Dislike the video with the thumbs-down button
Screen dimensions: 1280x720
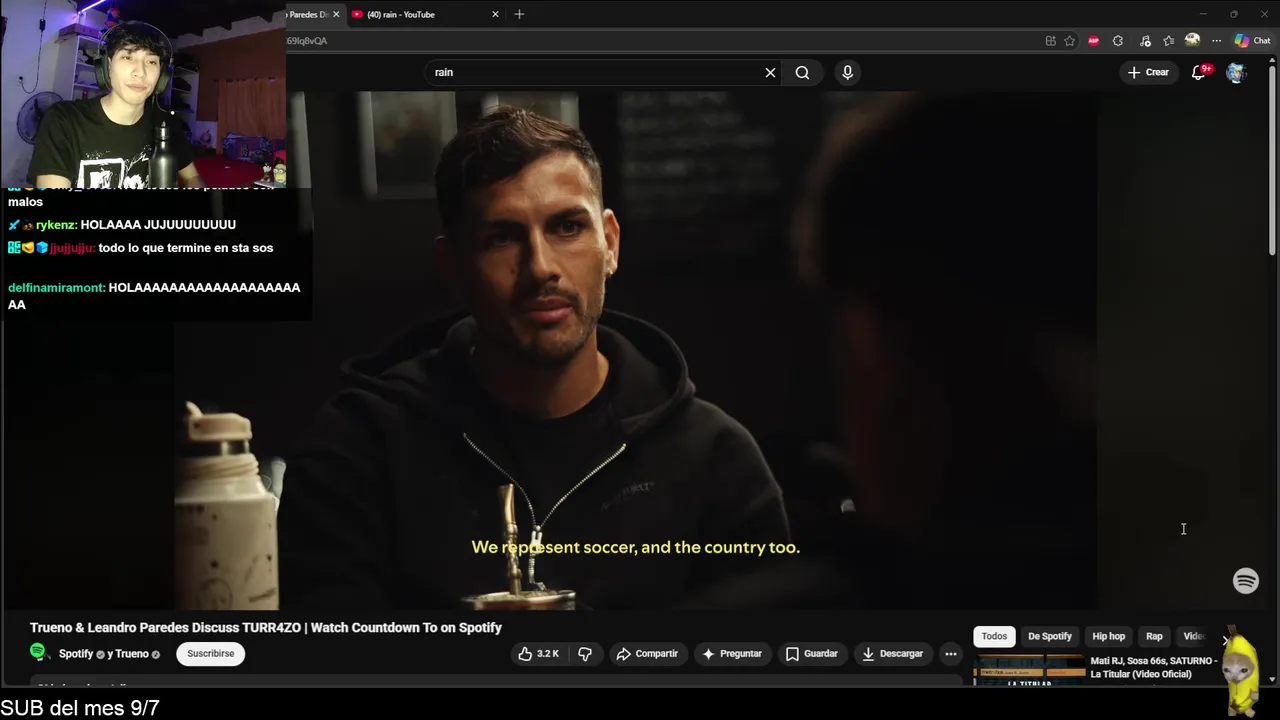pos(585,654)
